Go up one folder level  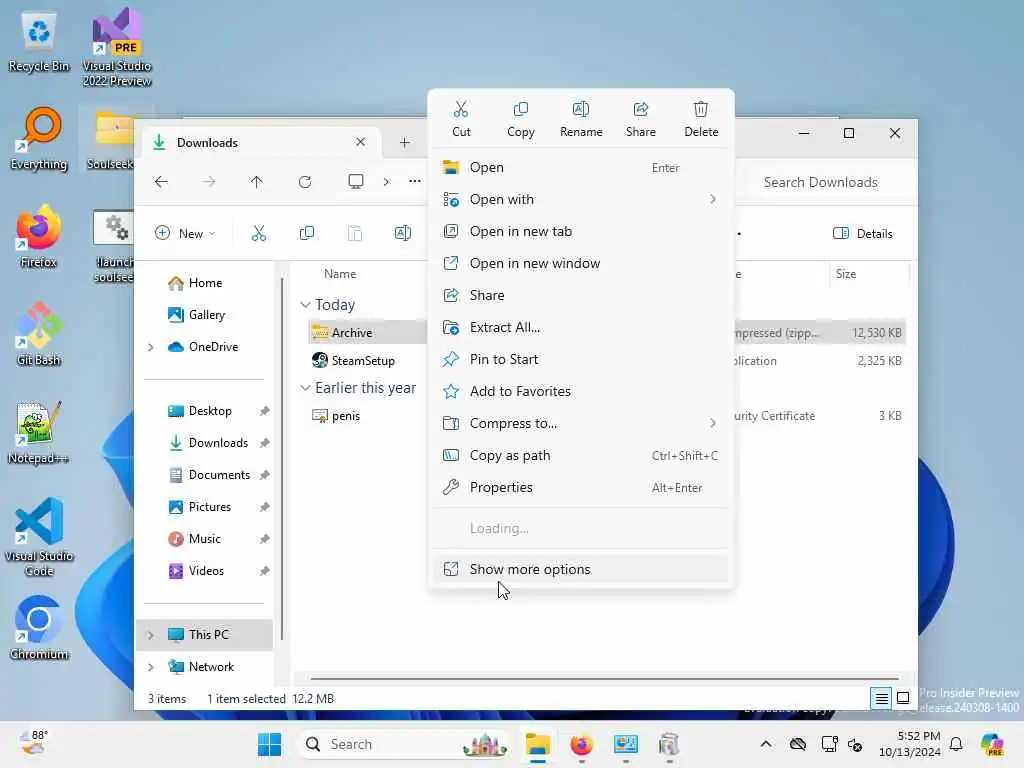256,182
